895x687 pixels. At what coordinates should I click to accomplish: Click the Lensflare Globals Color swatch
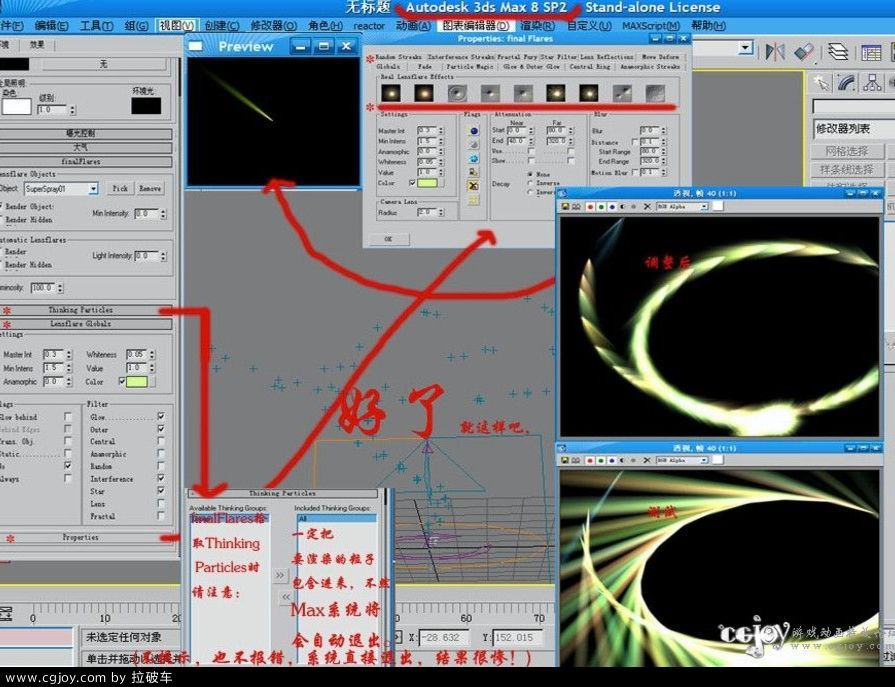point(137,382)
